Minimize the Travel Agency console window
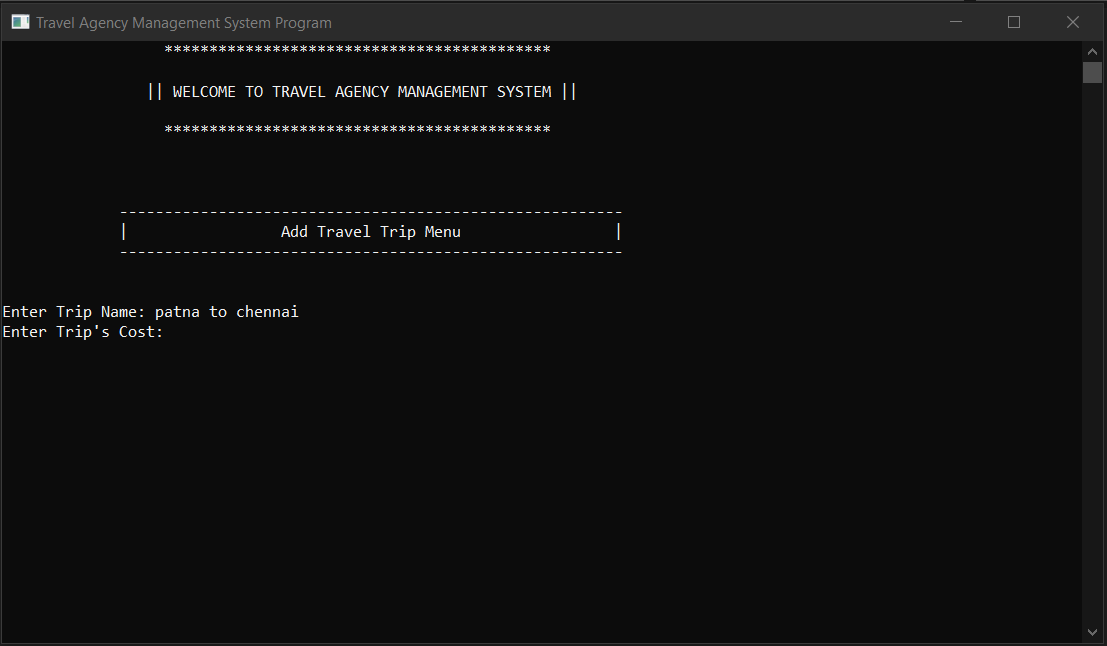 [956, 22]
